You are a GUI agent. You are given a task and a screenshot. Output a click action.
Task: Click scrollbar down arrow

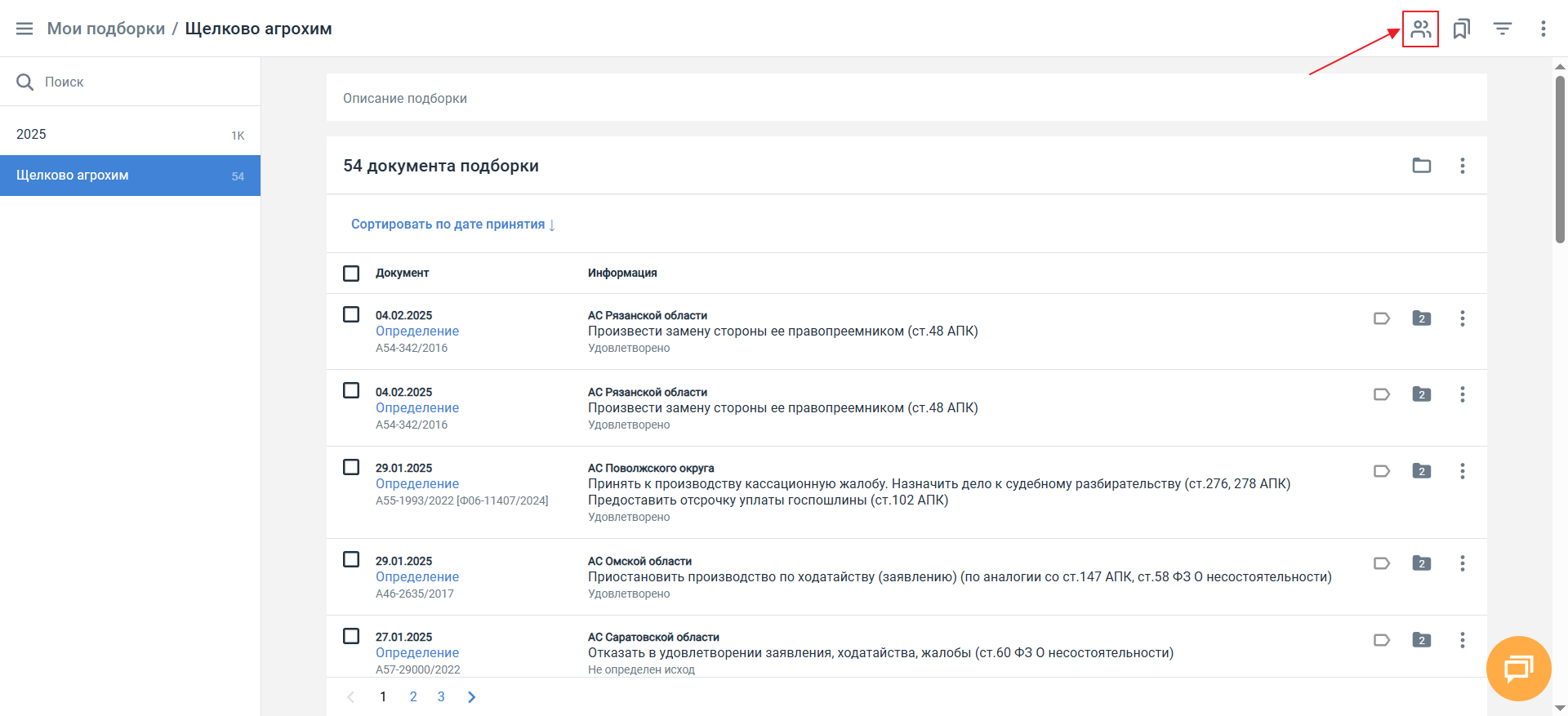(1560, 709)
